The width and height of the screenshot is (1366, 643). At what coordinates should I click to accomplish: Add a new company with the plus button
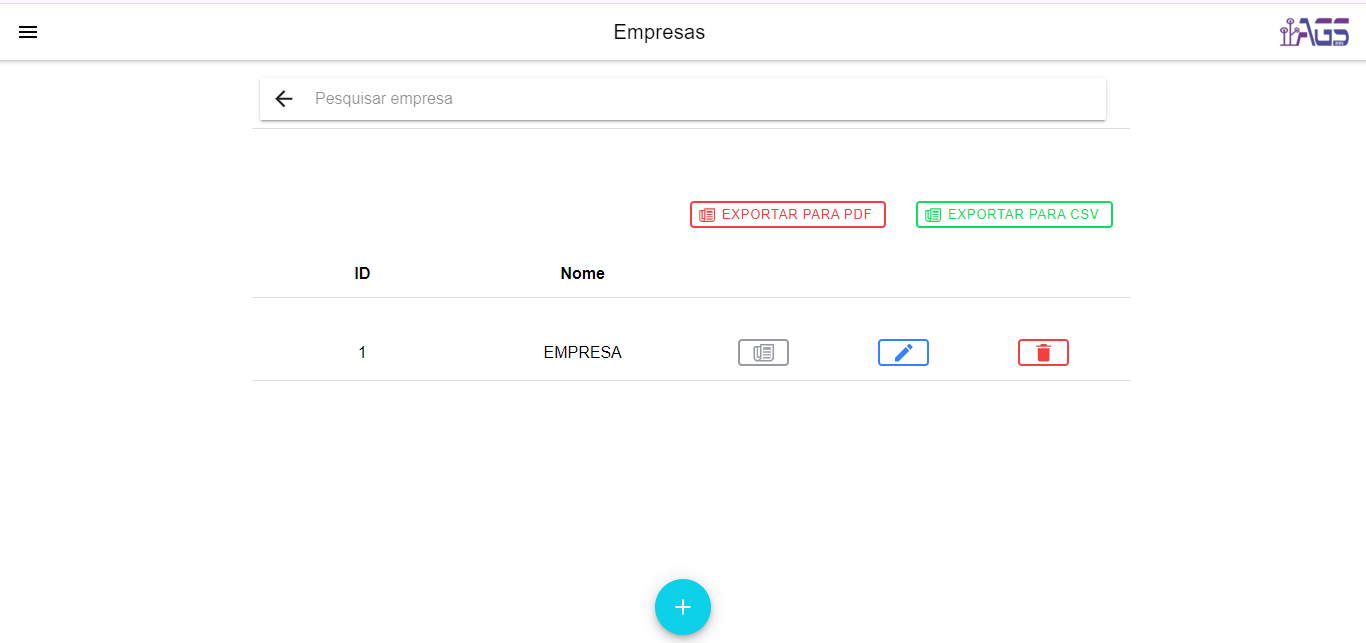point(683,607)
